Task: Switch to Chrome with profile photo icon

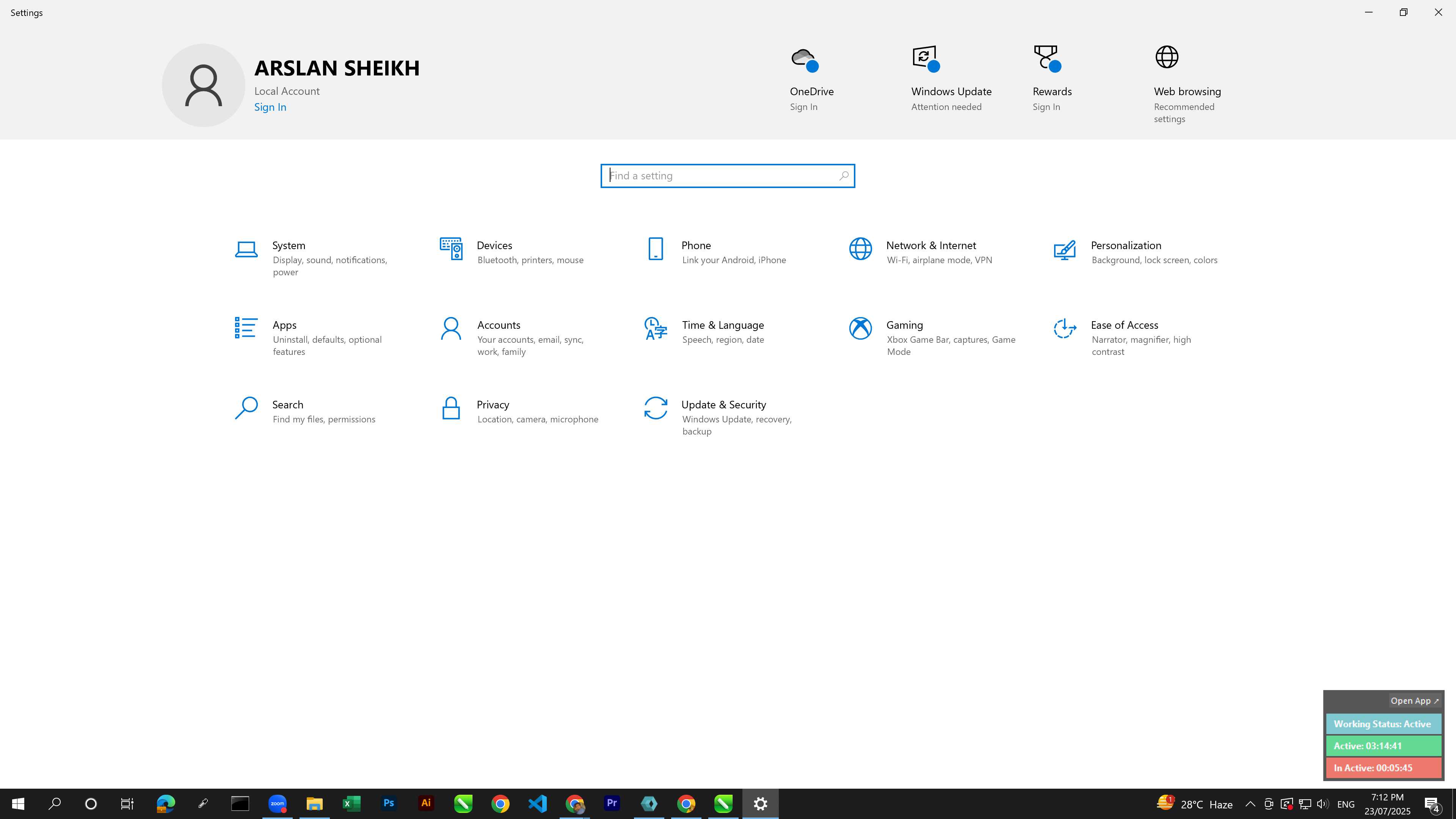Action: (575, 804)
